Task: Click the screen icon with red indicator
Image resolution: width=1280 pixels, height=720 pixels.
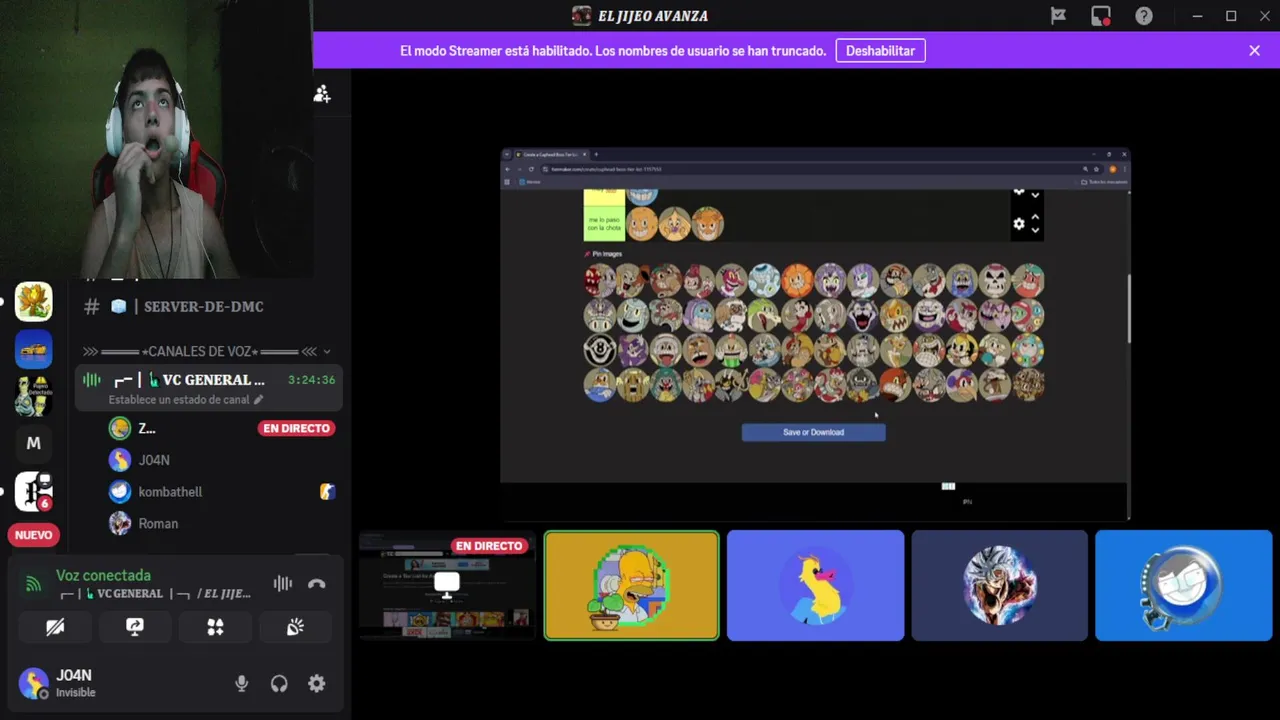Action: (x=1101, y=16)
